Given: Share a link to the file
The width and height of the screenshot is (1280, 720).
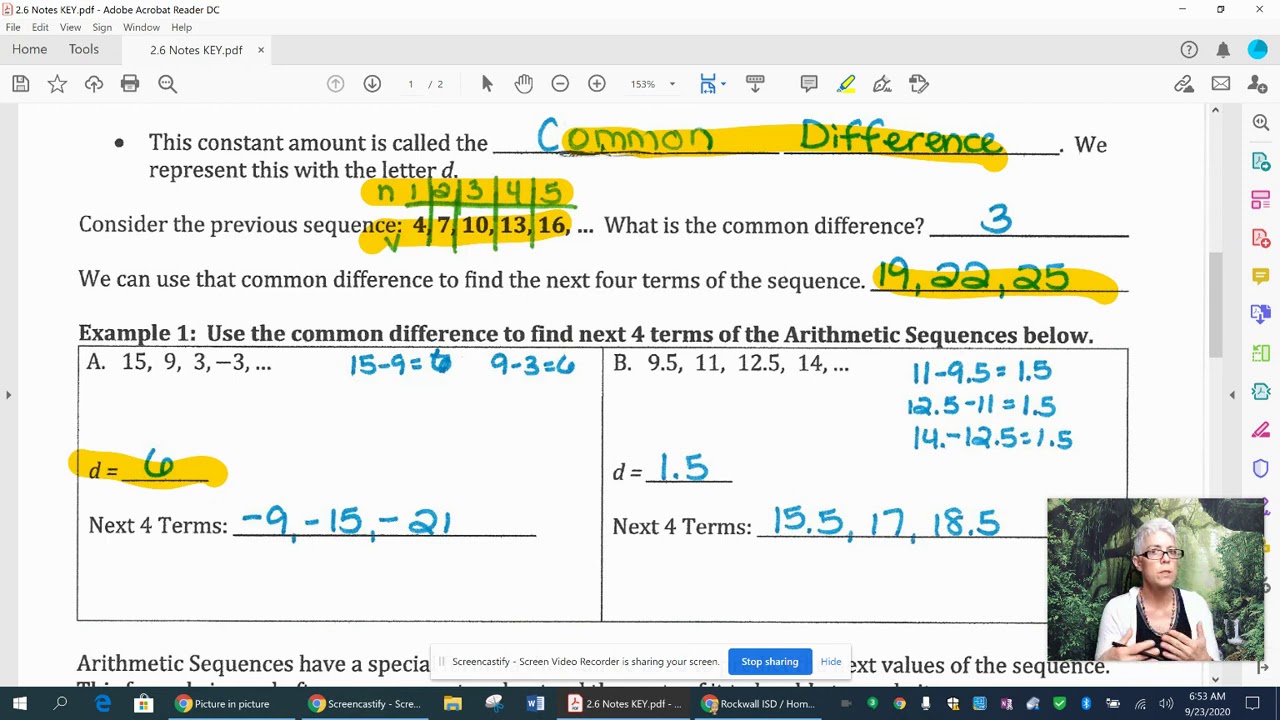Looking at the screenshot, I should 1184,84.
